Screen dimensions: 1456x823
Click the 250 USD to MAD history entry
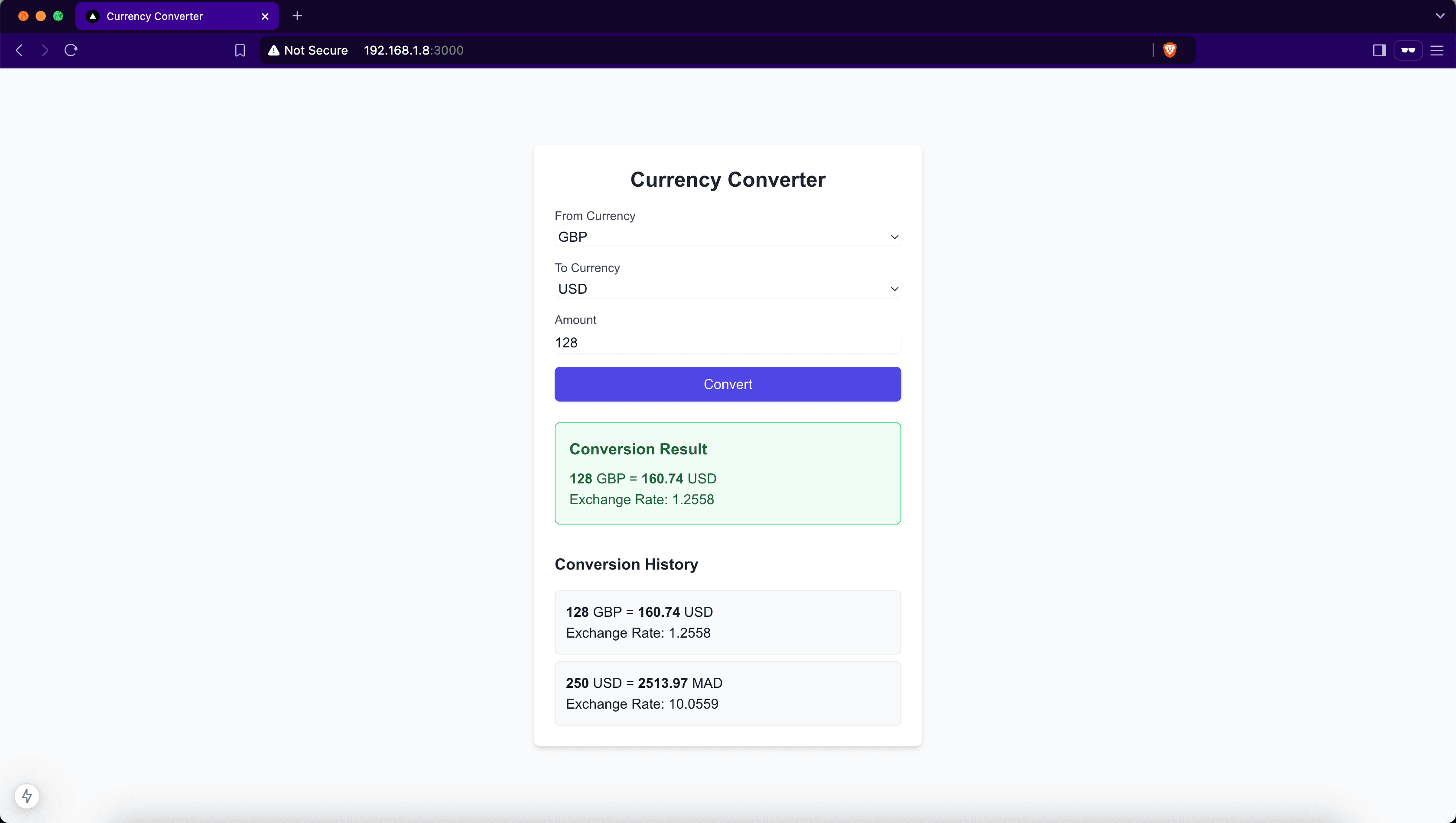pyautogui.click(x=728, y=693)
